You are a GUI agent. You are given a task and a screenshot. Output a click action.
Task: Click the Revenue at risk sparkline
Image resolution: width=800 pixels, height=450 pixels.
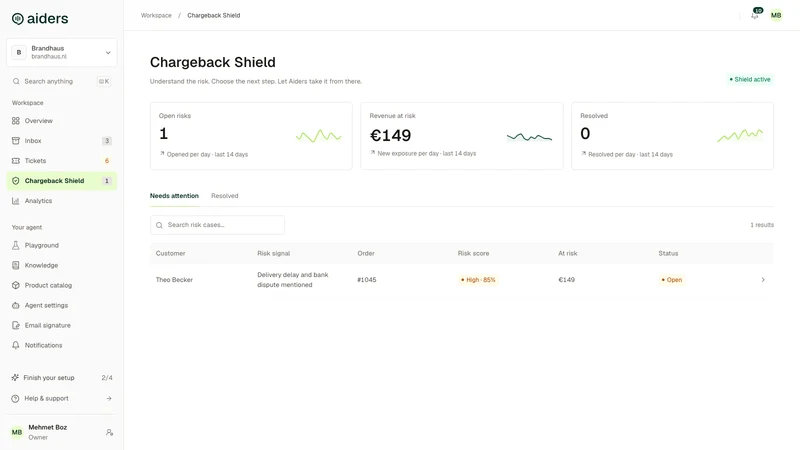[529, 137]
